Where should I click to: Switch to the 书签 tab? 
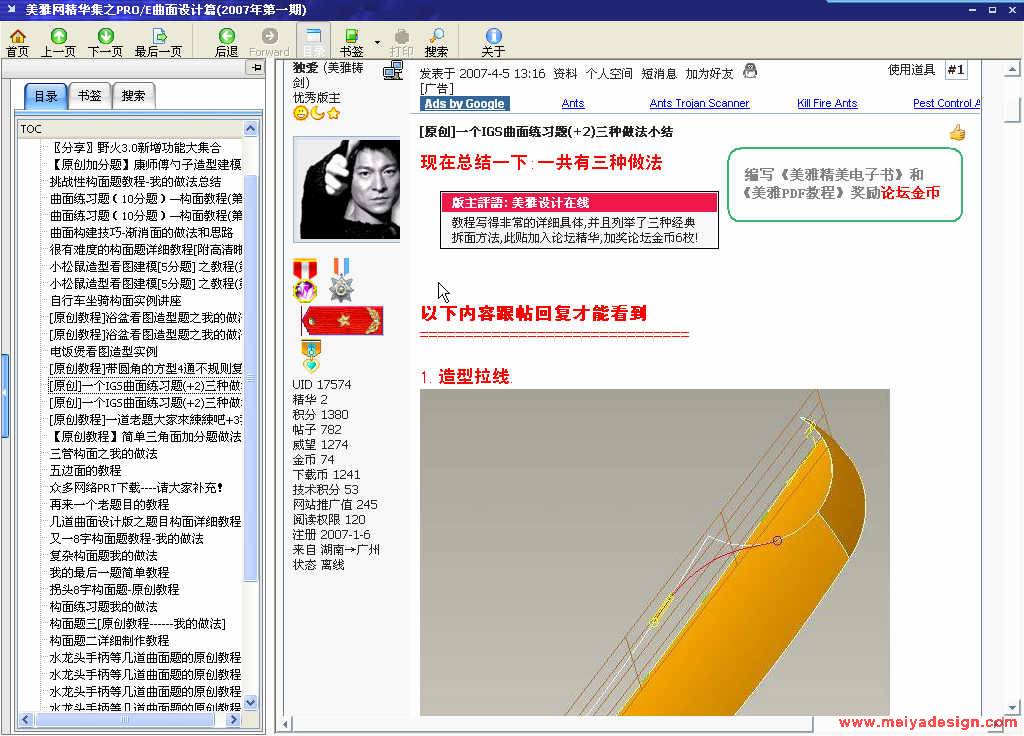click(x=90, y=96)
